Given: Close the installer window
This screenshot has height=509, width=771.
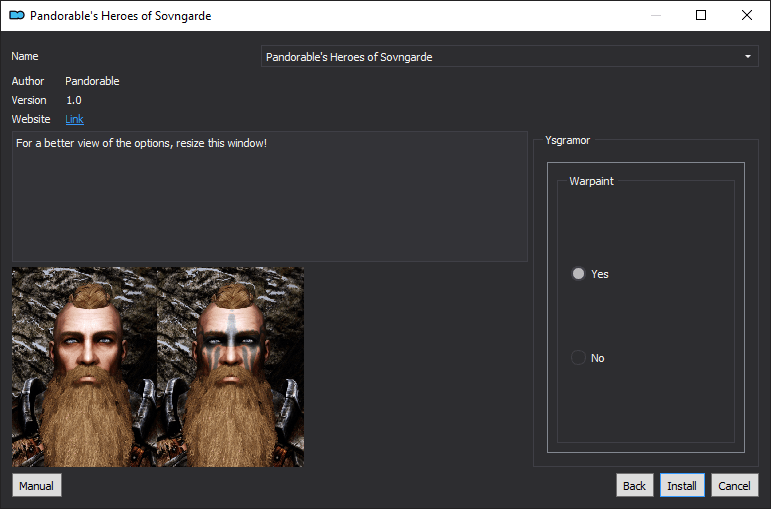Looking at the screenshot, I should click(x=747, y=15).
